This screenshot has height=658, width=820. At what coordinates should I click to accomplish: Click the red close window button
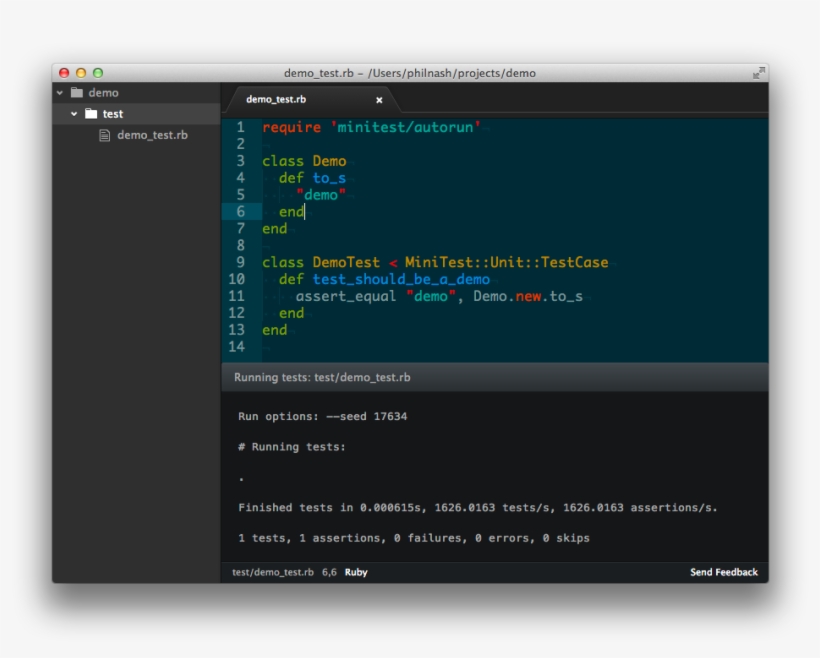pyautogui.click(x=64, y=73)
